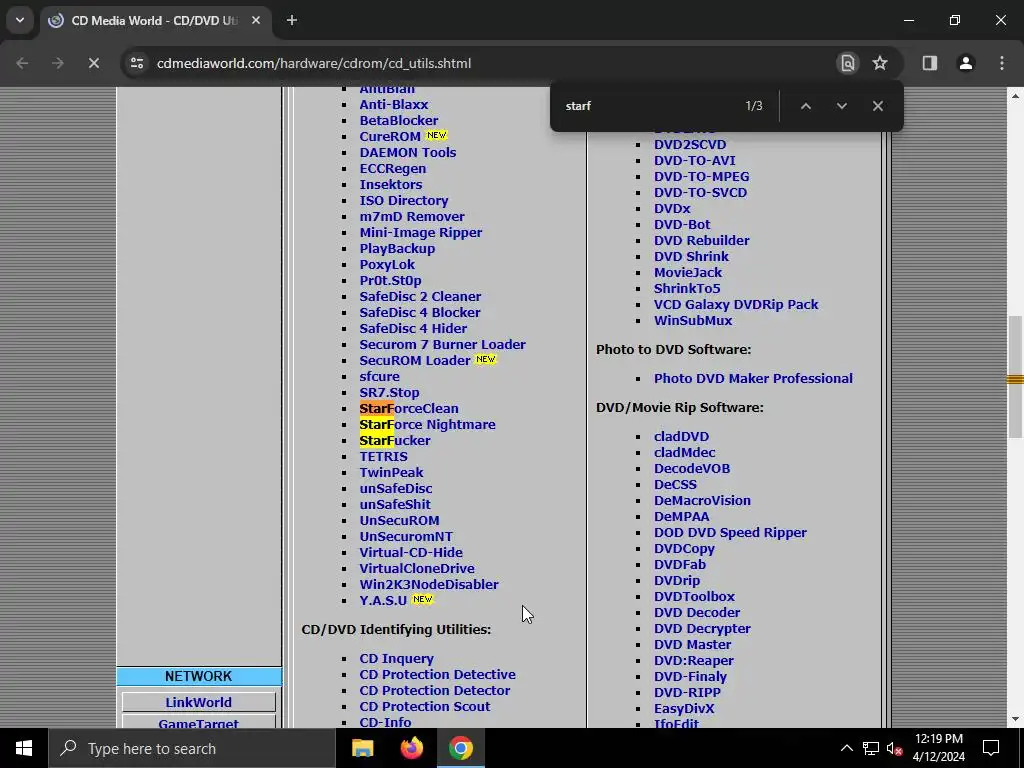The height and width of the screenshot is (768, 1024).
Task: View site information icon in address bar
Action: tap(137, 63)
